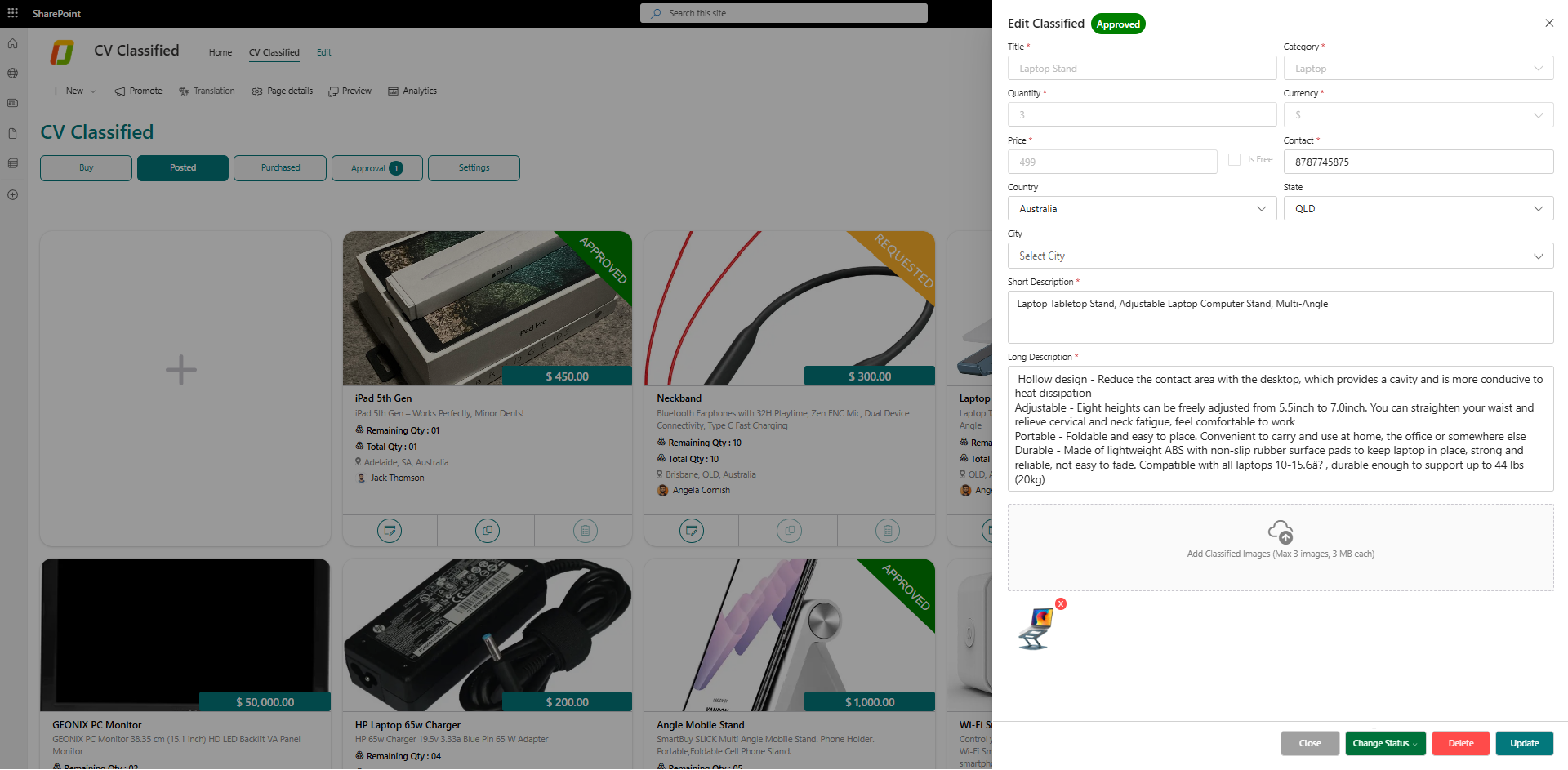This screenshot has height=770, width=1568.
Task: Click the edit icon under iPad 5th Gen
Action: tap(390, 531)
